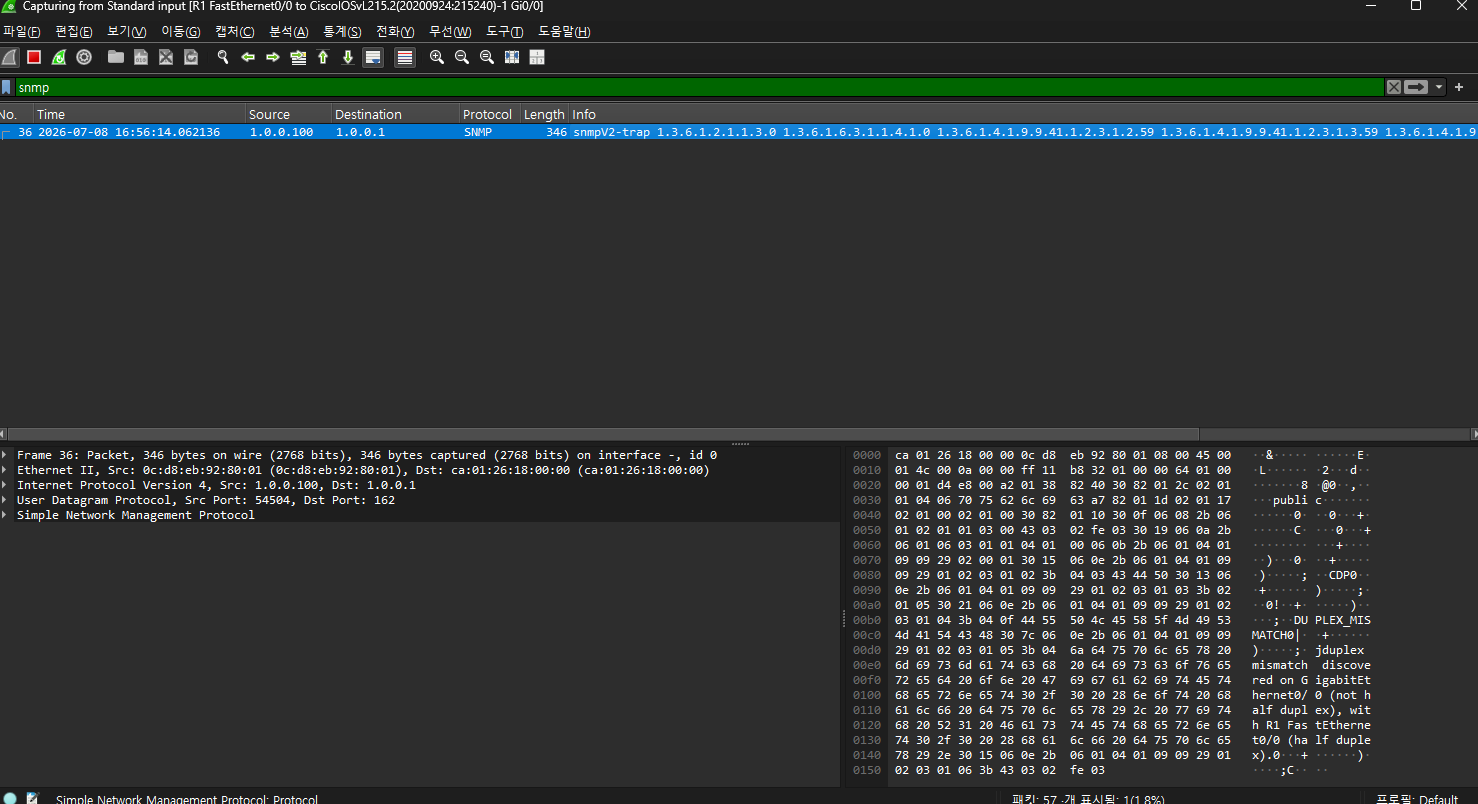
Task: Open filter bookmark menu beside snmp
Action: (x=7, y=87)
